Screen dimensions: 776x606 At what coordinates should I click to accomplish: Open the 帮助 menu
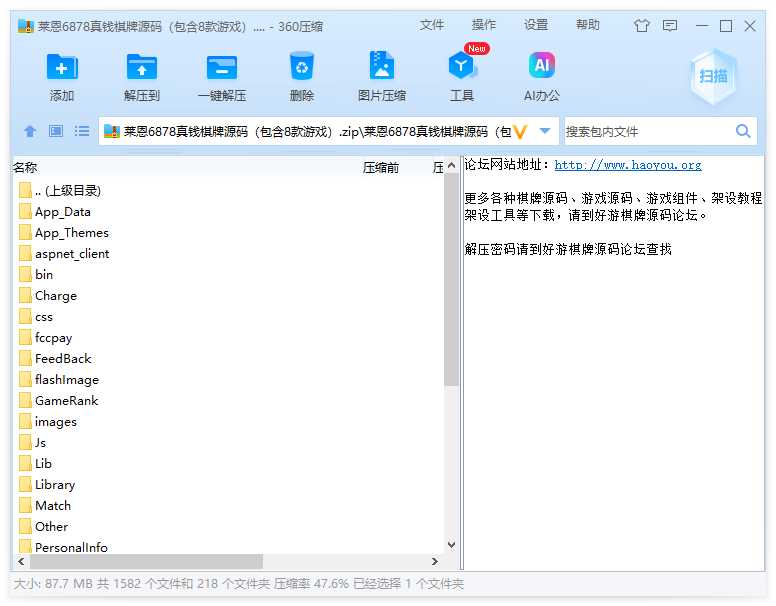tap(587, 25)
